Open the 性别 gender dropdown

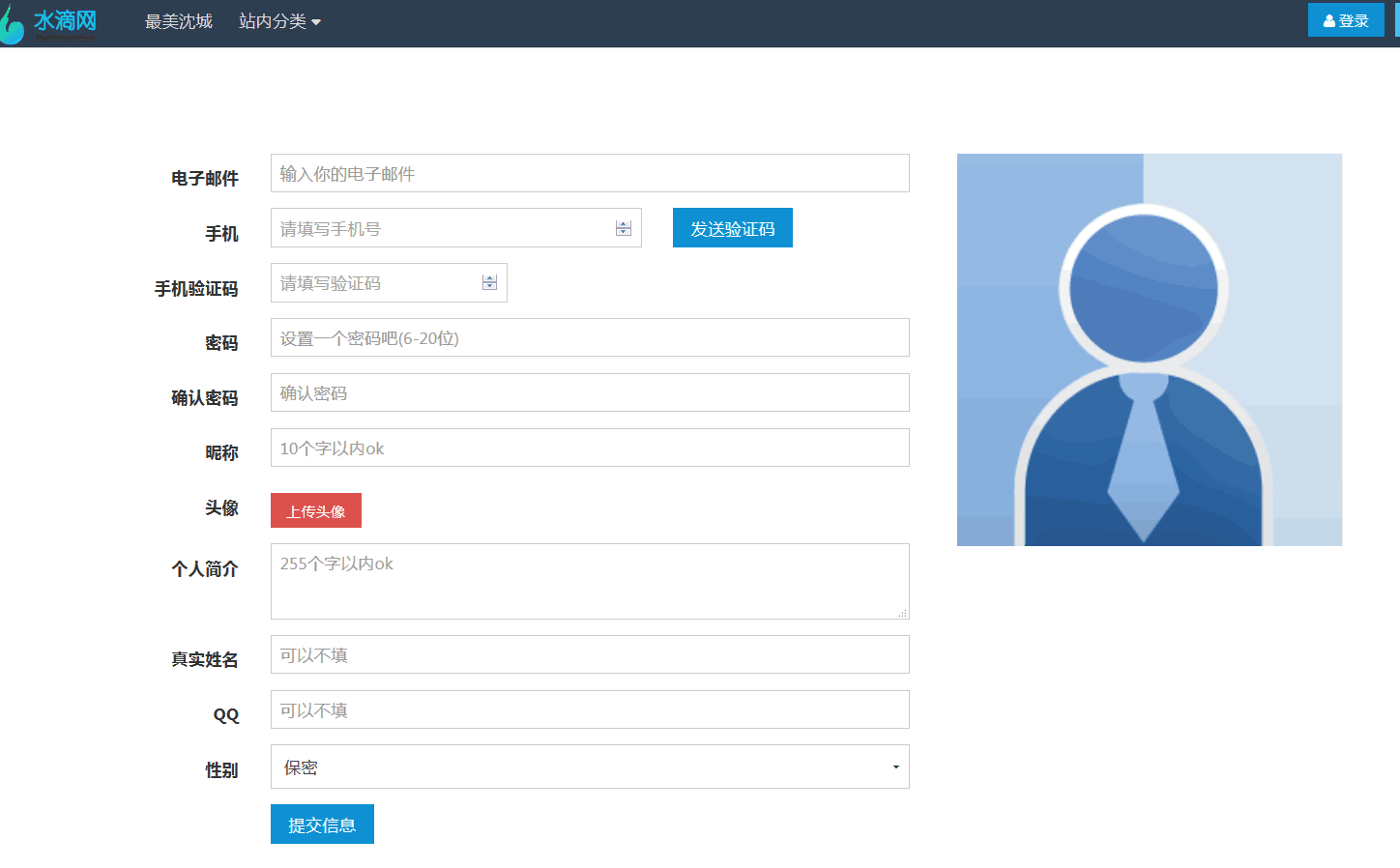[x=590, y=767]
